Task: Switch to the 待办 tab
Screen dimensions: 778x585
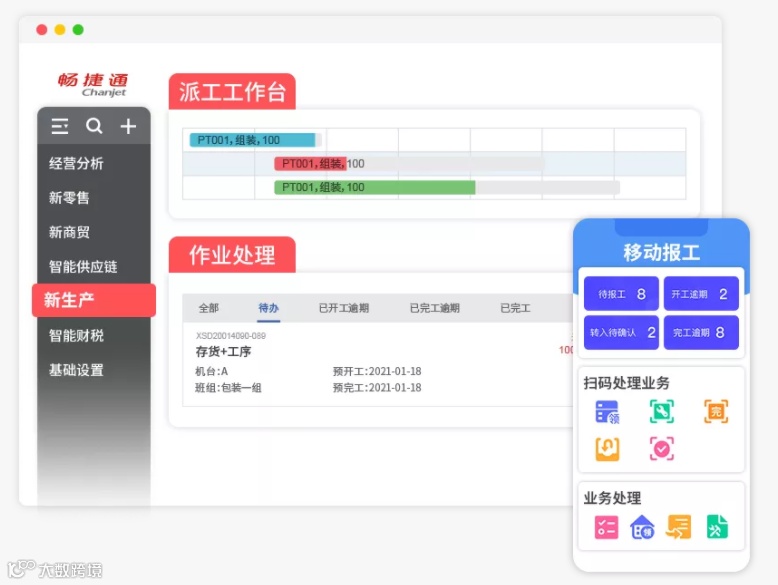Action: click(x=268, y=308)
